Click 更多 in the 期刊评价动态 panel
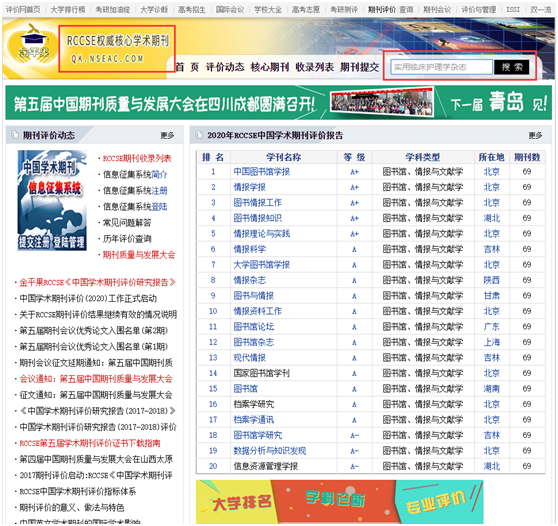 [167, 135]
